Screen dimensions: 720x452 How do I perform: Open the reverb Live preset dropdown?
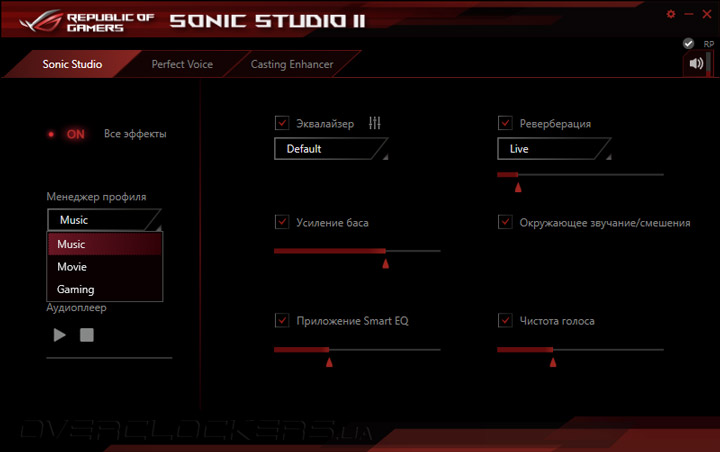tap(554, 149)
